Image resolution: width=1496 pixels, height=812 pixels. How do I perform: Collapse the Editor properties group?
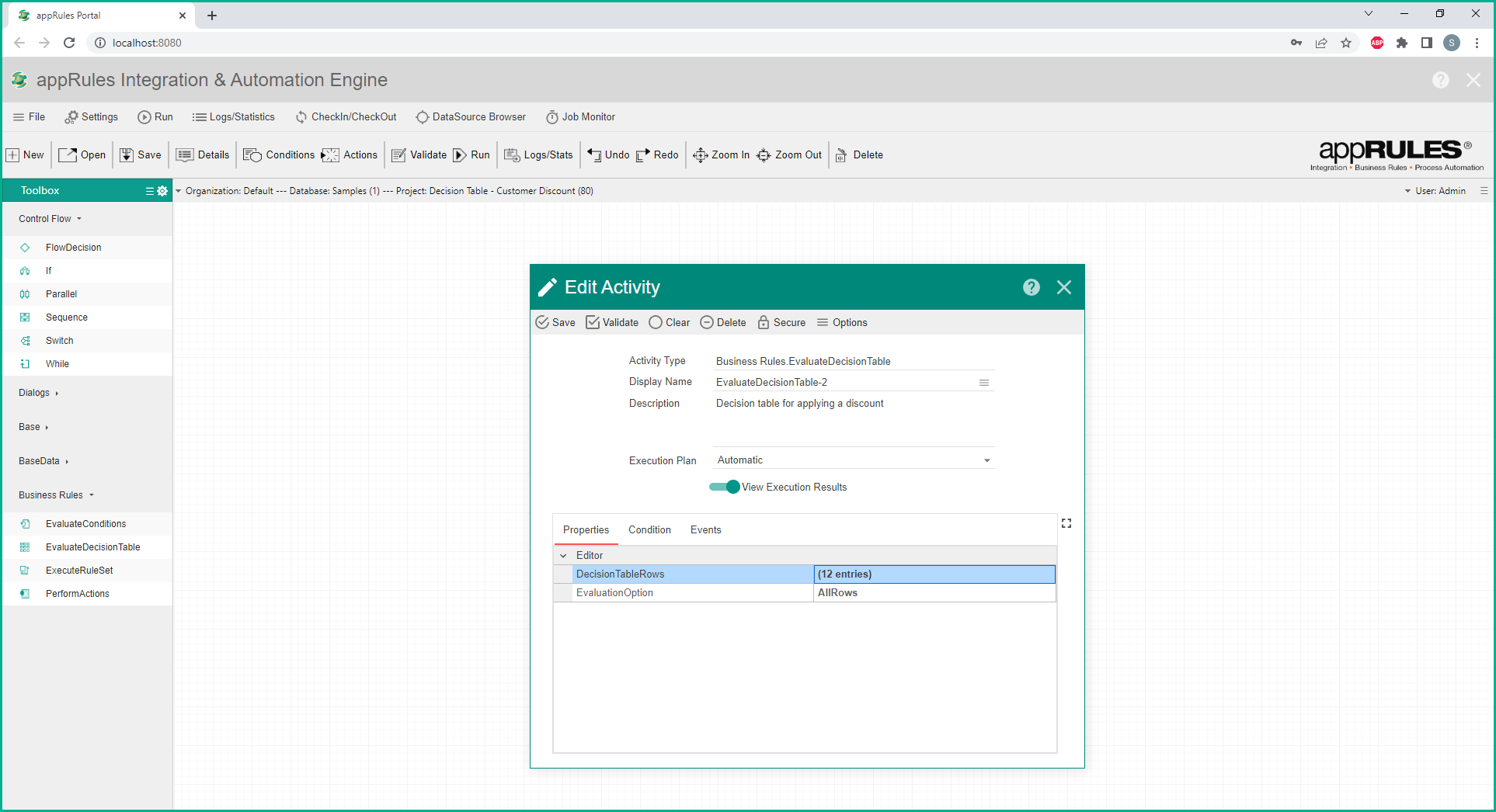(563, 556)
